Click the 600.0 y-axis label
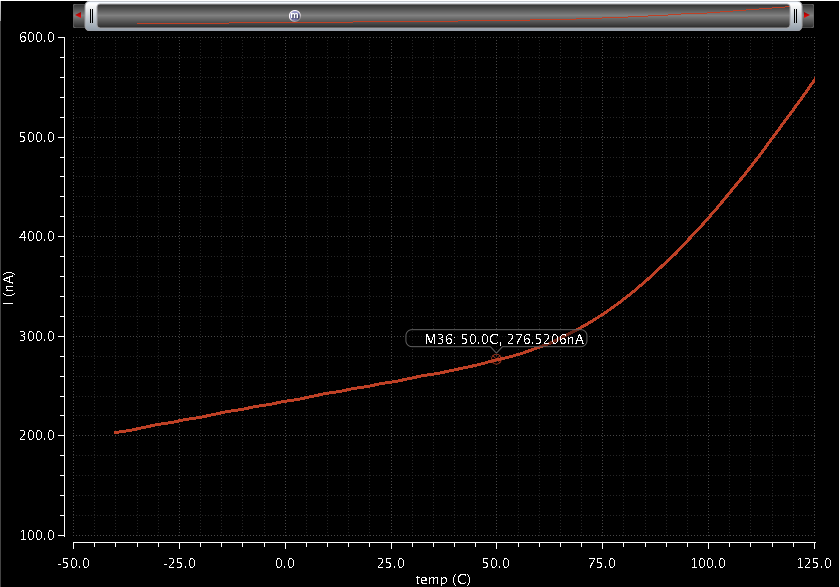The image size is (840, 587). (x=37, y=37)
